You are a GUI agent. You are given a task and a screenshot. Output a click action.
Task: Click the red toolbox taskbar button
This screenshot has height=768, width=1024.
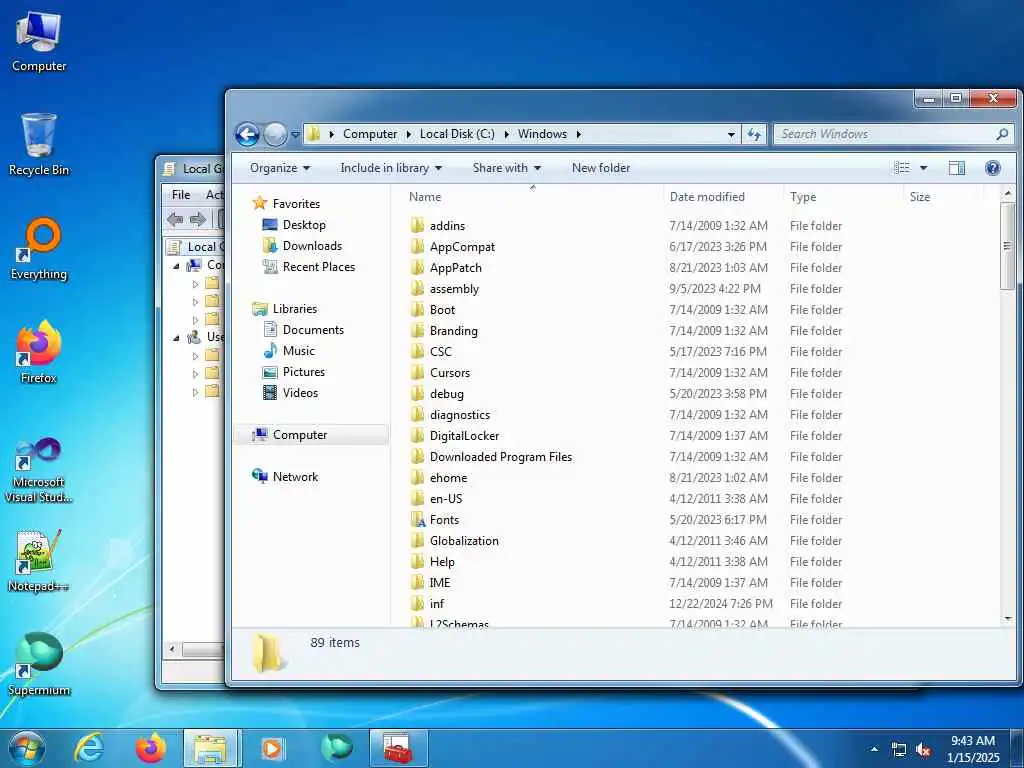(398, 748)
